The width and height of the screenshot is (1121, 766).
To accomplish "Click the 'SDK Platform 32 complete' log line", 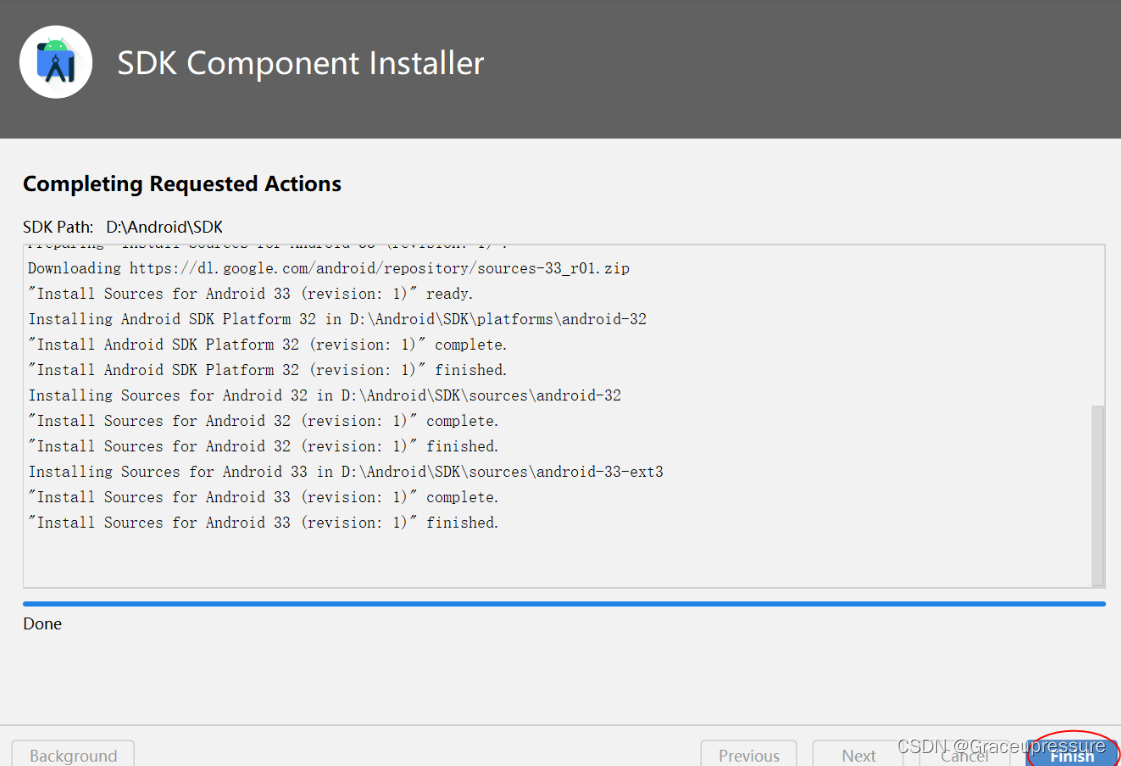I will (x=267, y=345).
